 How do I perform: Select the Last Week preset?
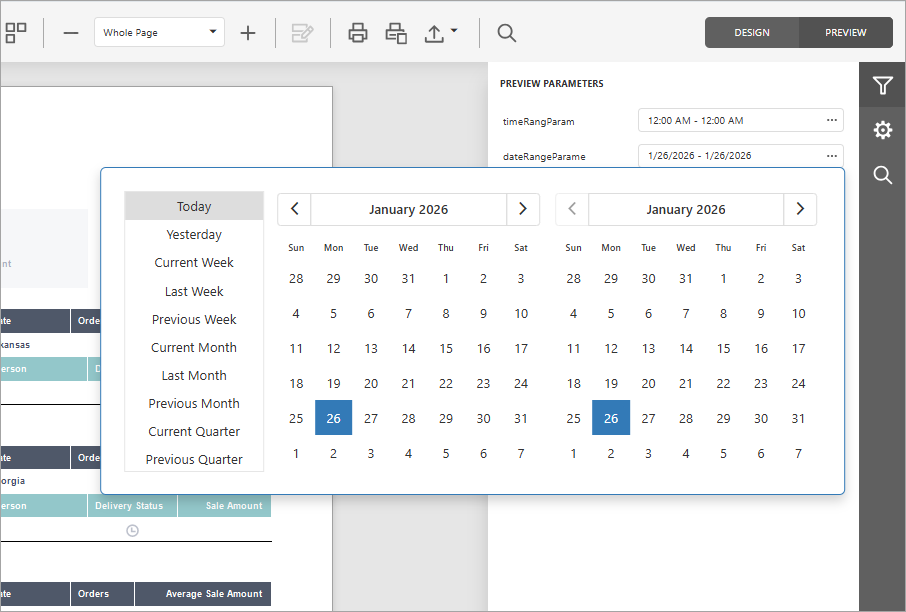click(194, 291)
